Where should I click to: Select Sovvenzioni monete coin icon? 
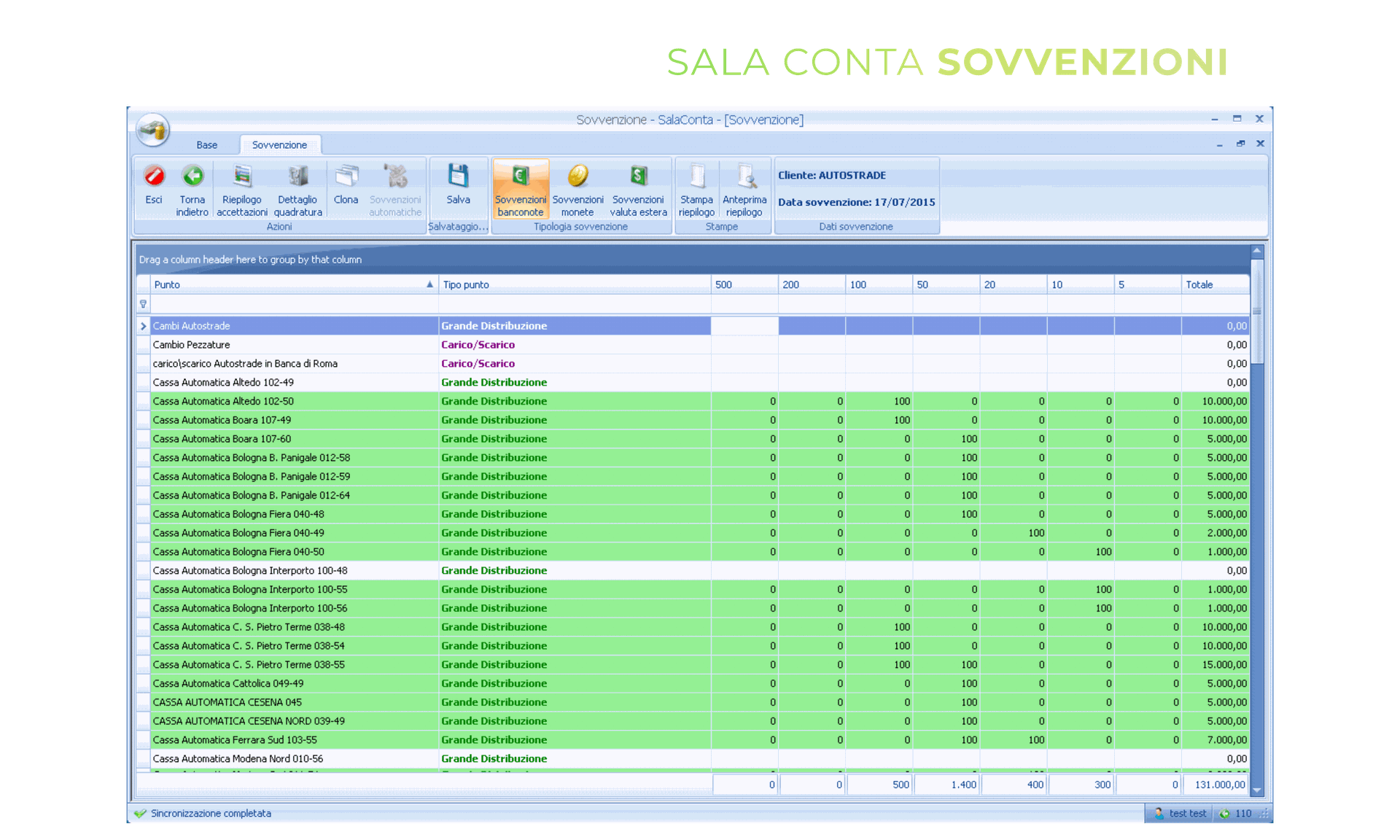[577, 177]
